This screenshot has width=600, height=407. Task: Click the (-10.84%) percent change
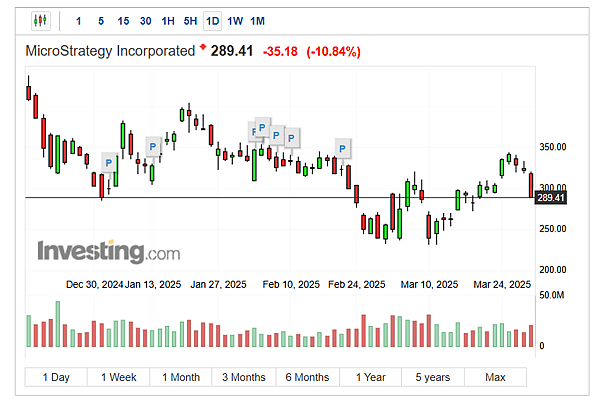click(333, 51)
